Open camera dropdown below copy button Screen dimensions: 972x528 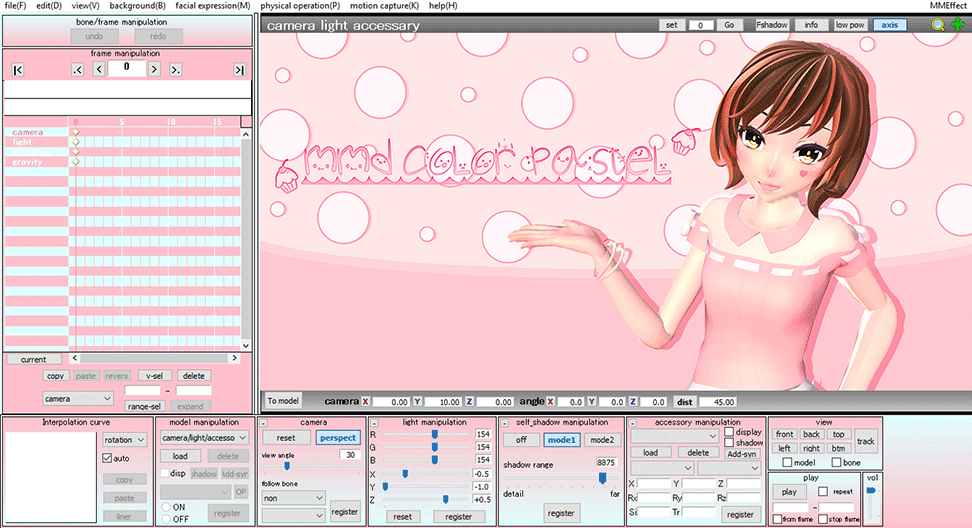coord(78,398)
